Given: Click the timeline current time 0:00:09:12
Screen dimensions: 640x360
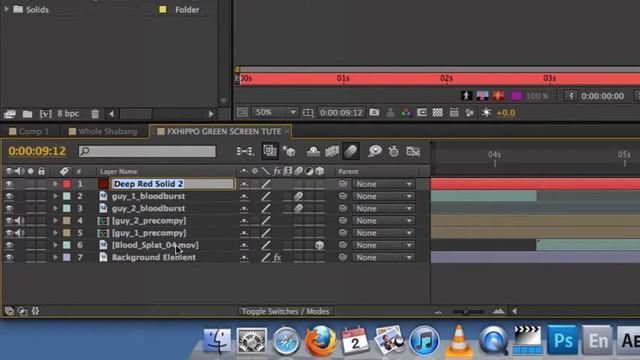Looking at the screenshot, I should (x=37, y=151).
